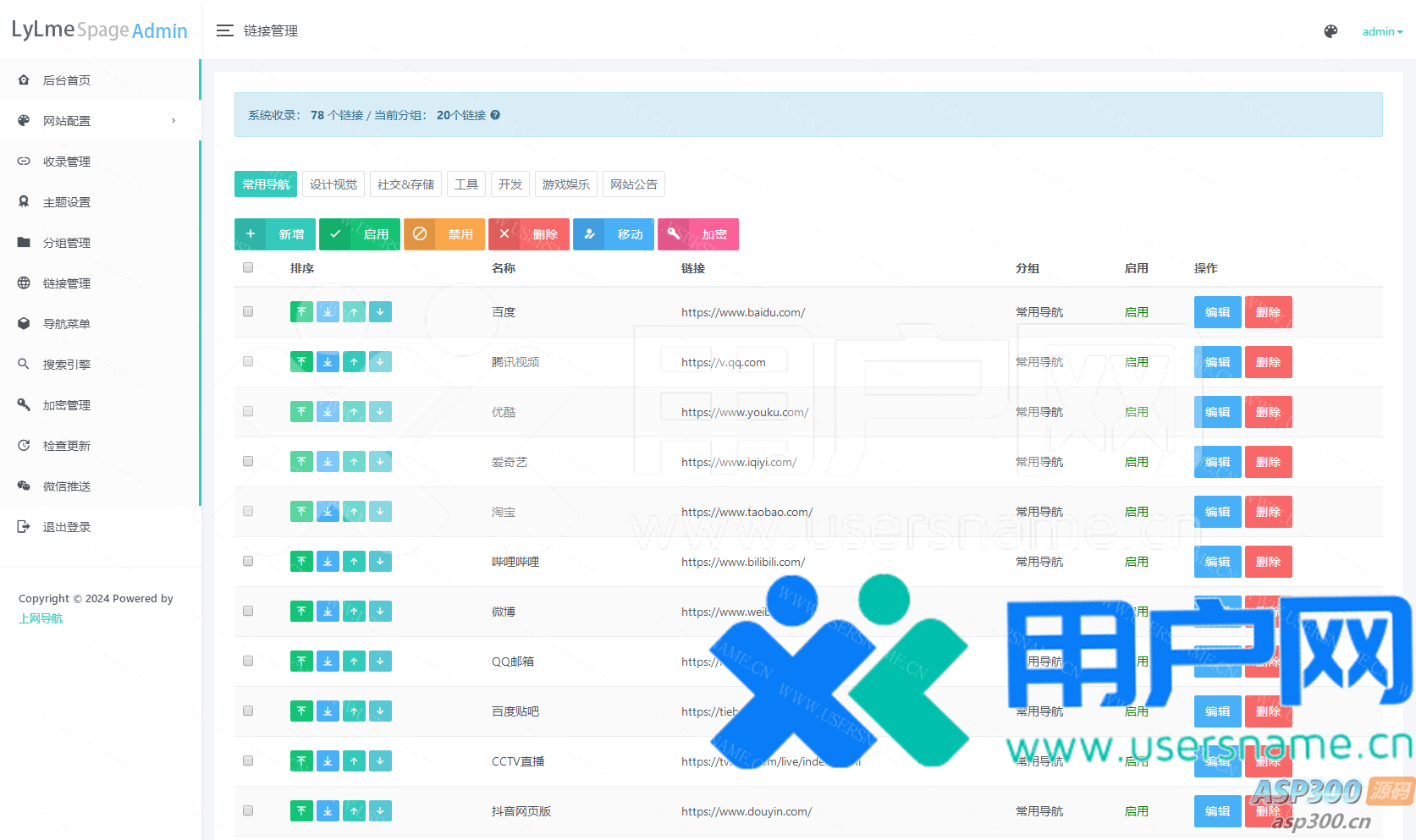Expand the 网站配置 sidebar submenu
1416x840 pixels.
coord(100,121)
